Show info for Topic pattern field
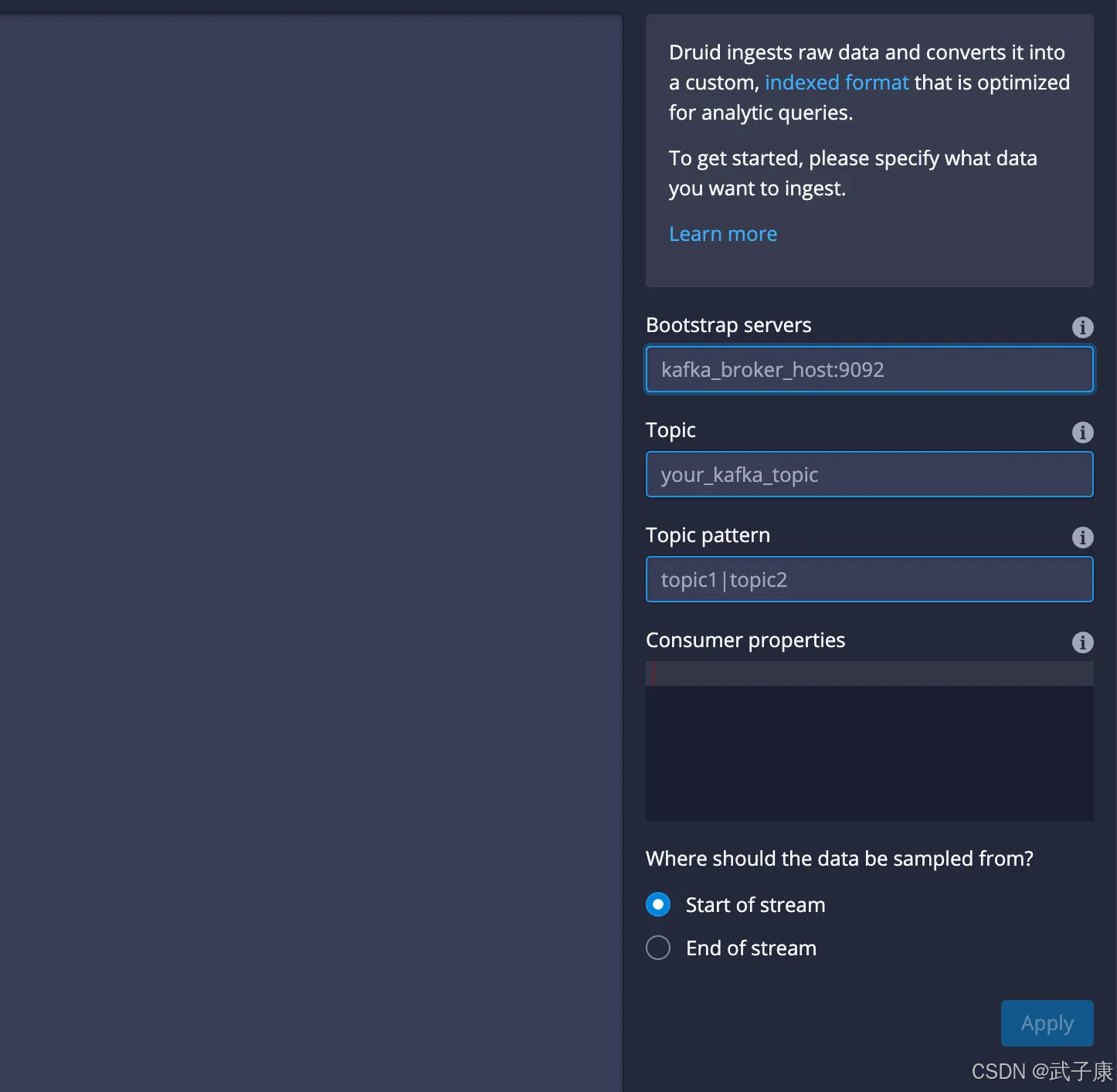The image size is (1117, 1092). coord(1082,538)
